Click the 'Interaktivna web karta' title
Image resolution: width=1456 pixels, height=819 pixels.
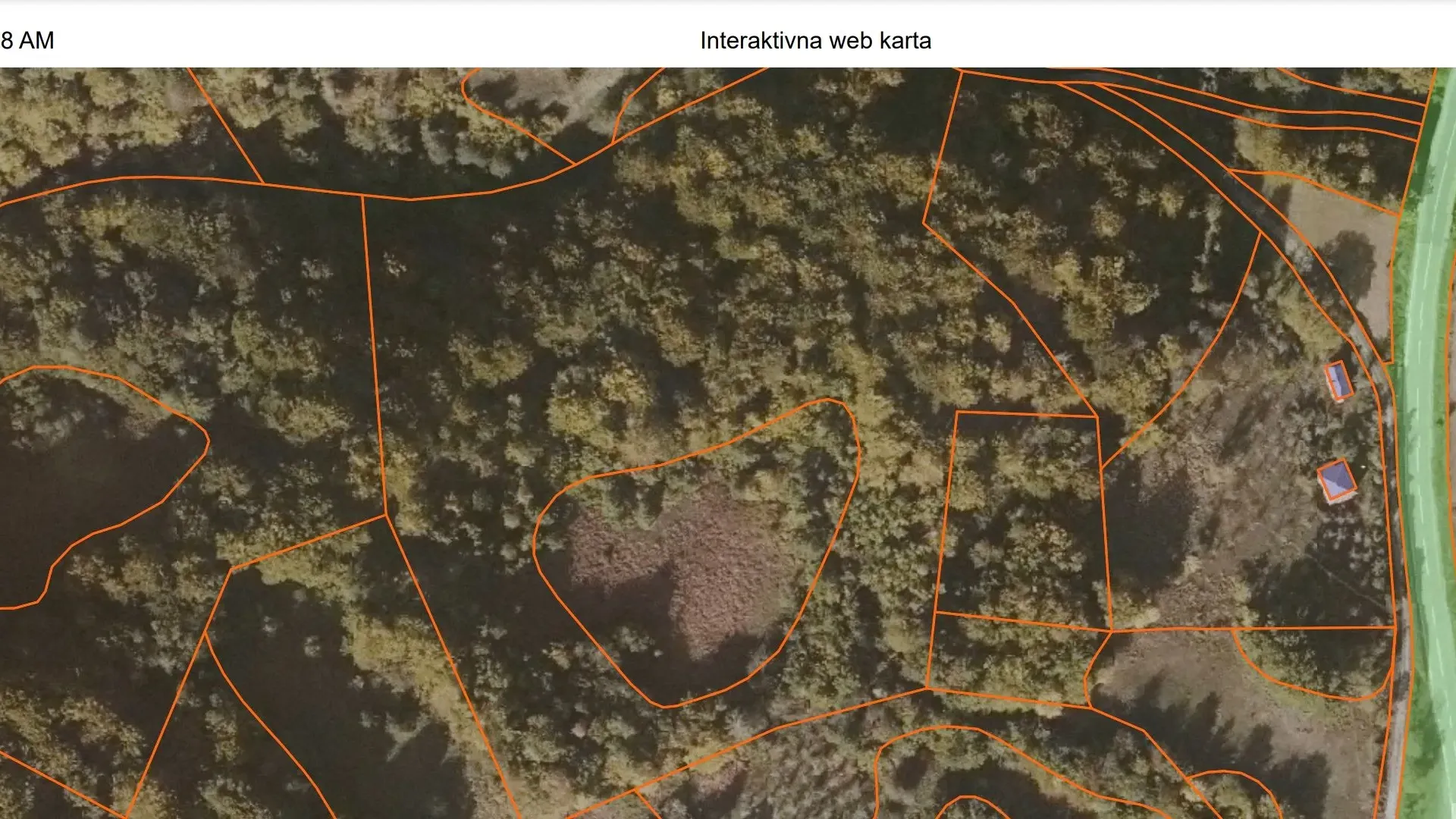pos(815,41)
